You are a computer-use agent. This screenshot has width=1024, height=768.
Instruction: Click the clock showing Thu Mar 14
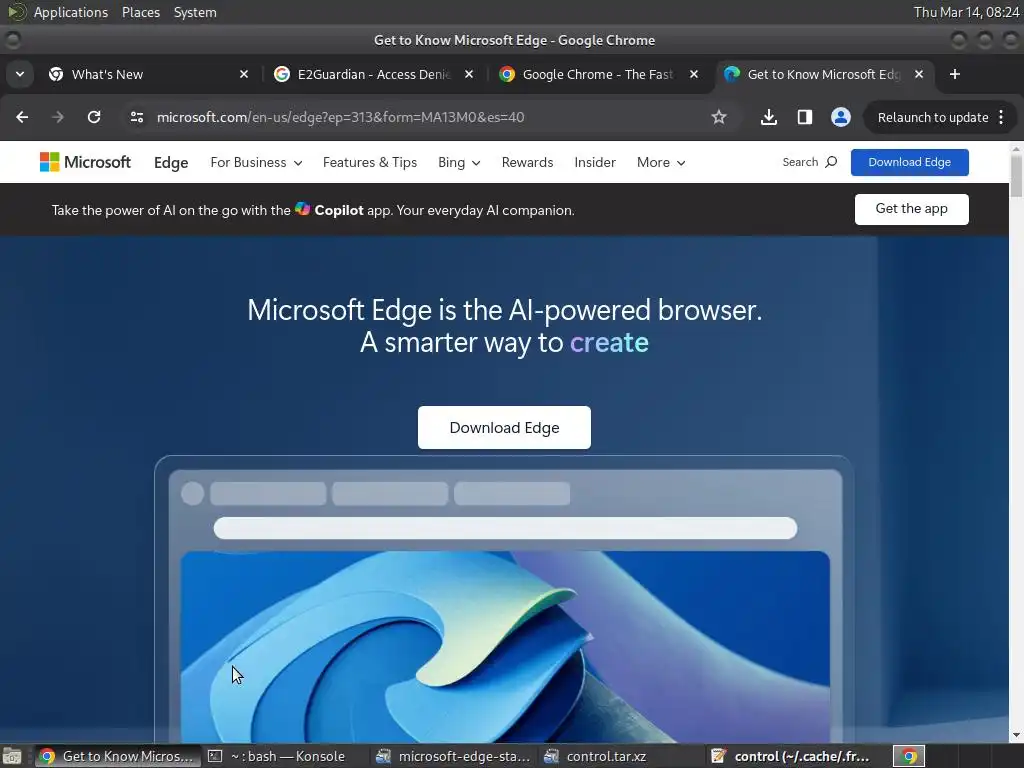[966, 12]
